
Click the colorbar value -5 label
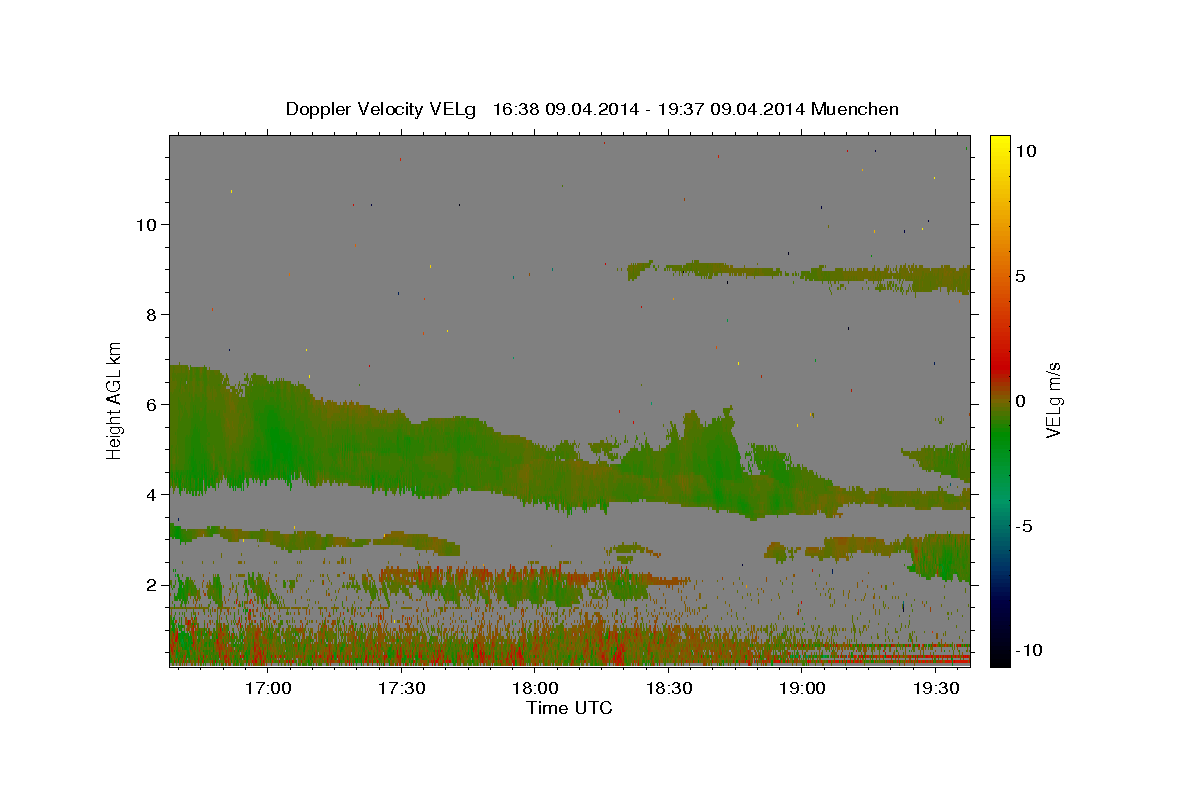coord(1023,526)
